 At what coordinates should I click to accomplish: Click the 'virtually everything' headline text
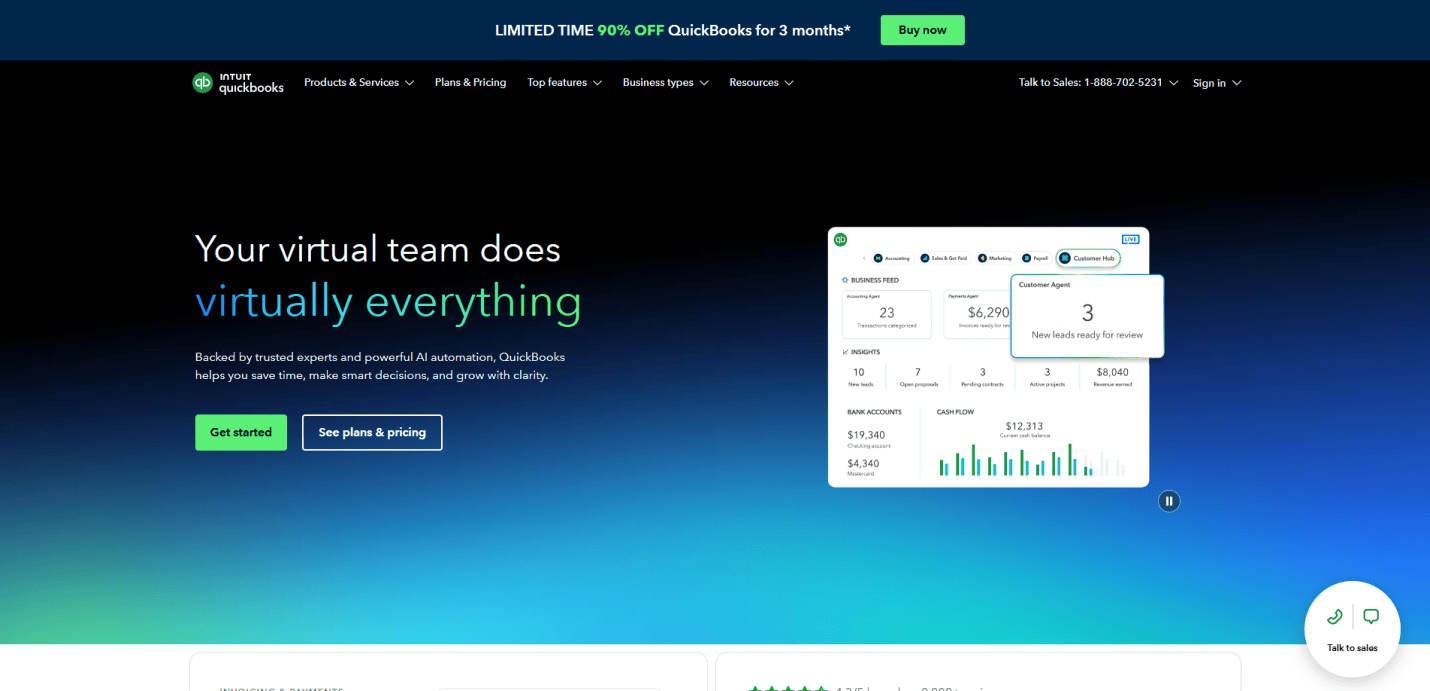pos(388,301)
